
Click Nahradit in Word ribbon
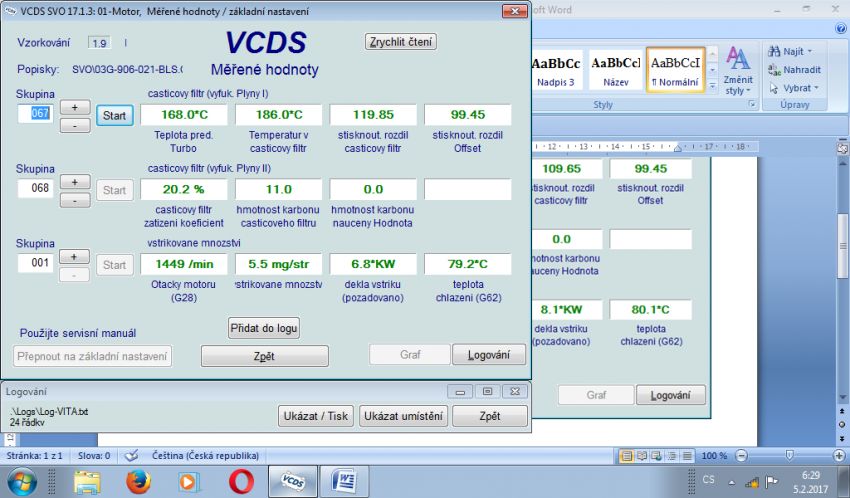click(x=794, y=70)
